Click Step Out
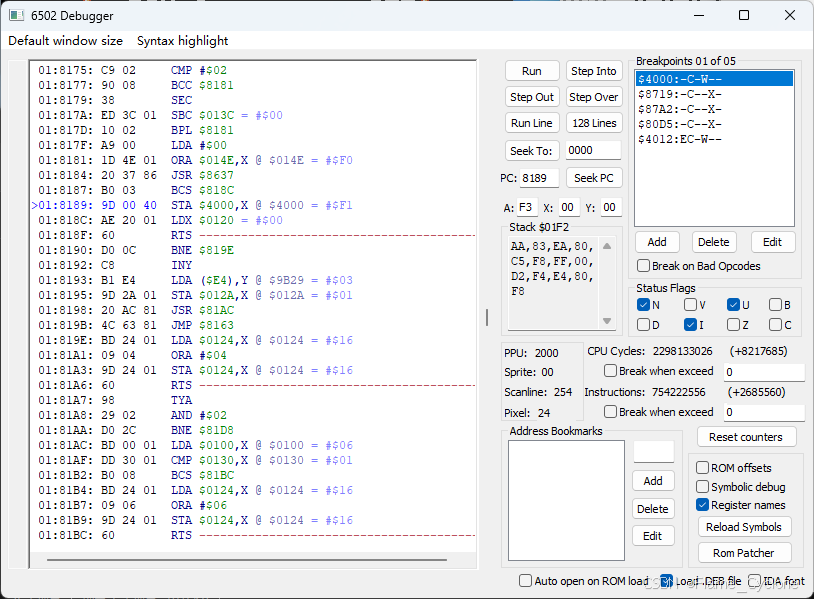Viewport: 814px width, 599px height. 532,97
